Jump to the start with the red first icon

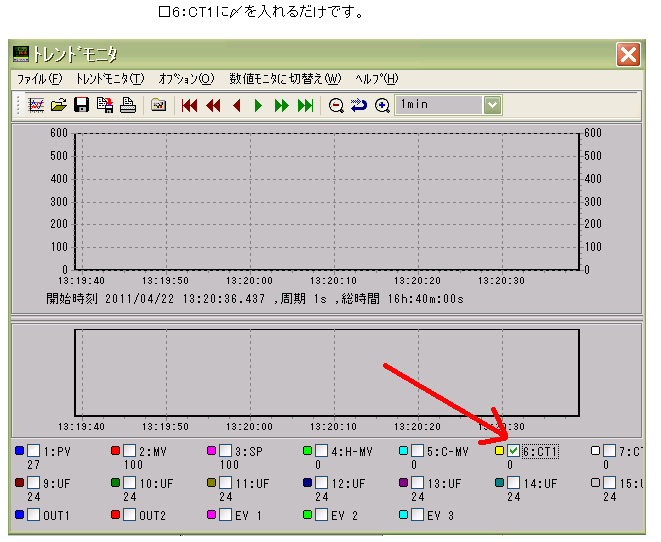pos(189,105)
